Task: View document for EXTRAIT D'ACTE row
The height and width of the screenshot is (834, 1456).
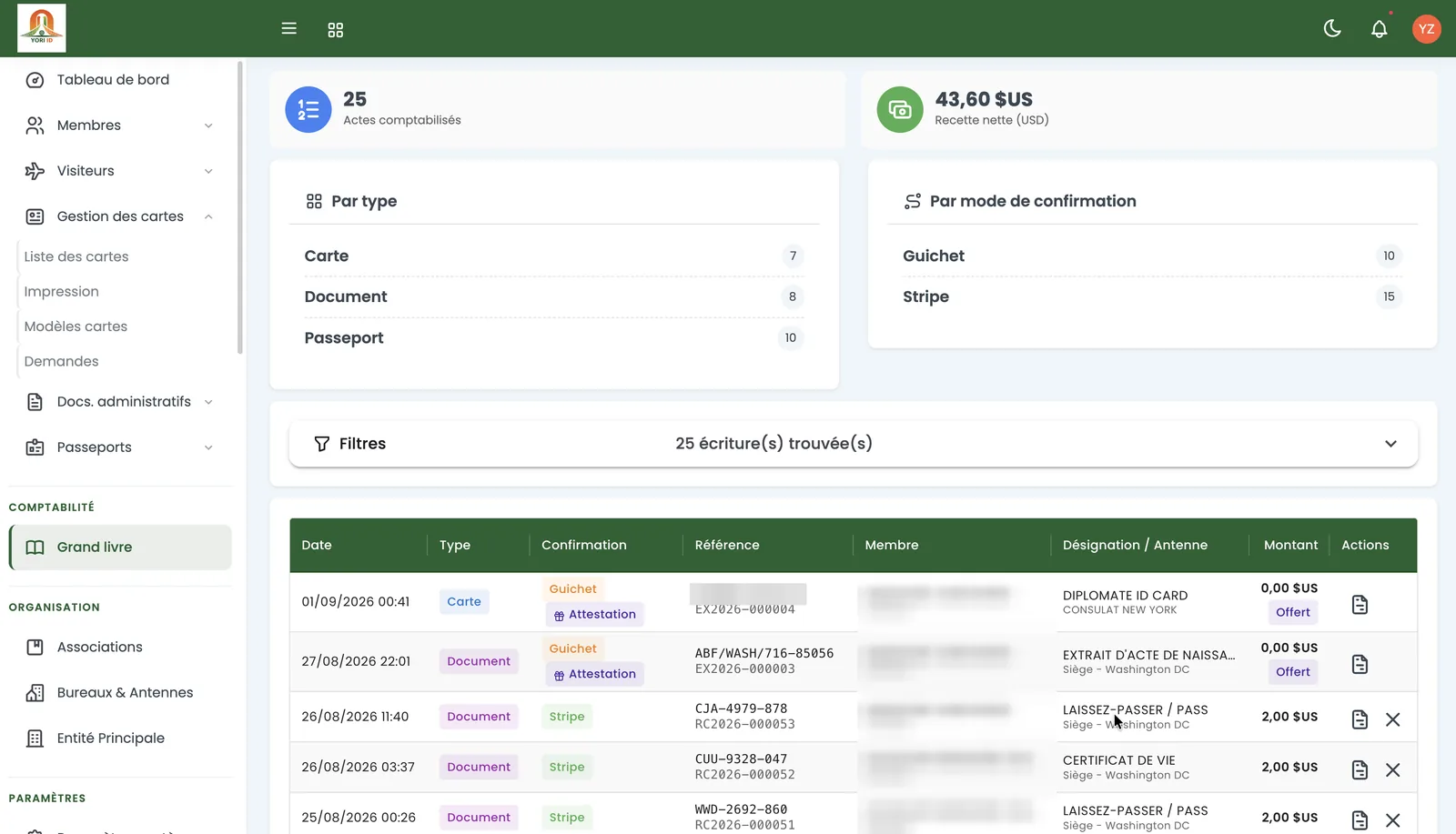Action: click(x=1360, y=665)
